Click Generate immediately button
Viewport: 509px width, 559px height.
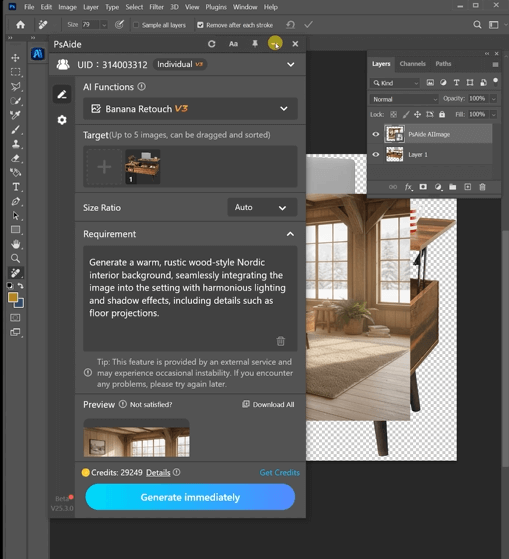point(190,497)
